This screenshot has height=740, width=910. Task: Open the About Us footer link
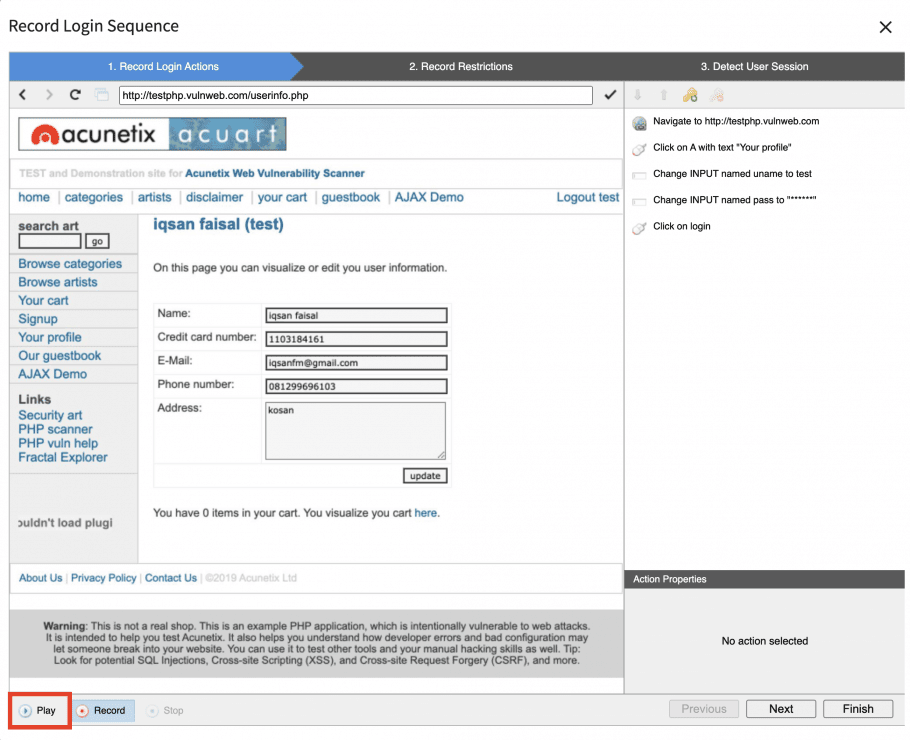pos(41,578)
